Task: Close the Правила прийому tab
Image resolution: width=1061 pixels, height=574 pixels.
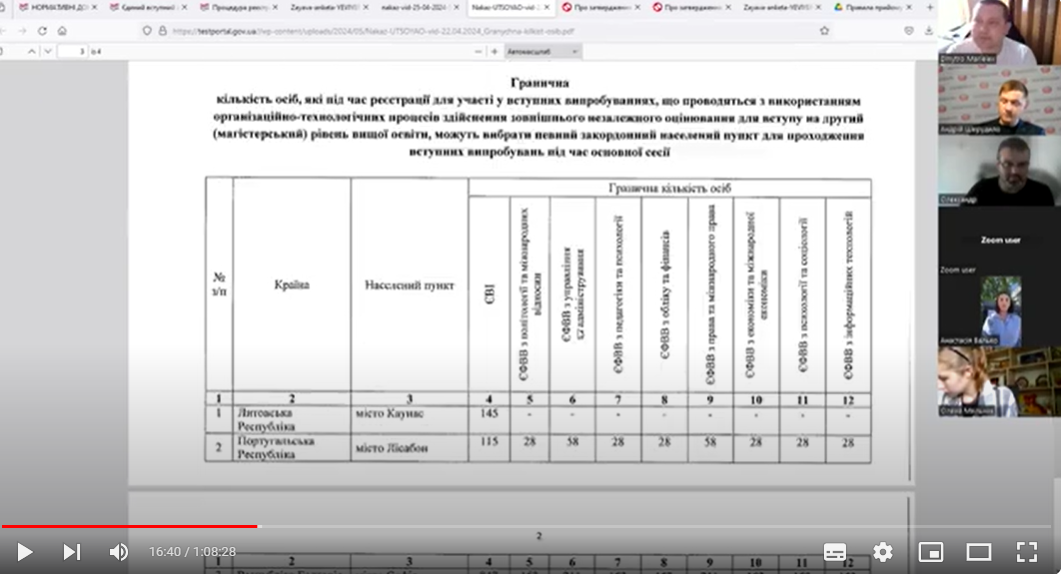Action: [909, 7]
